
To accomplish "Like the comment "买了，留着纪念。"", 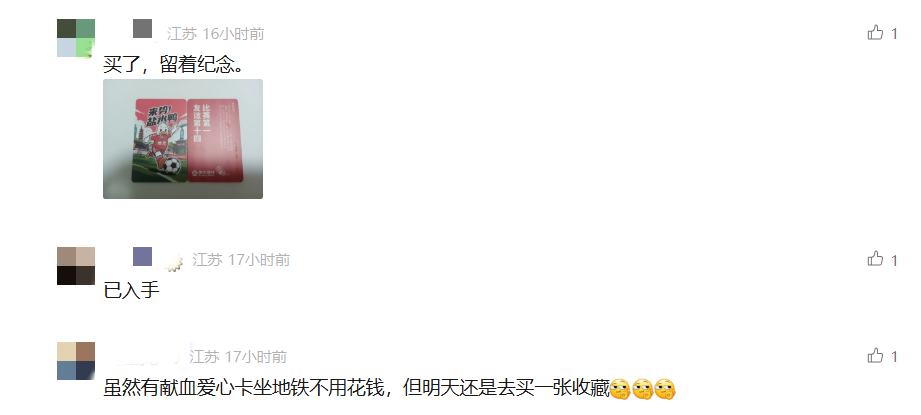I will click(x=875, y=33).
